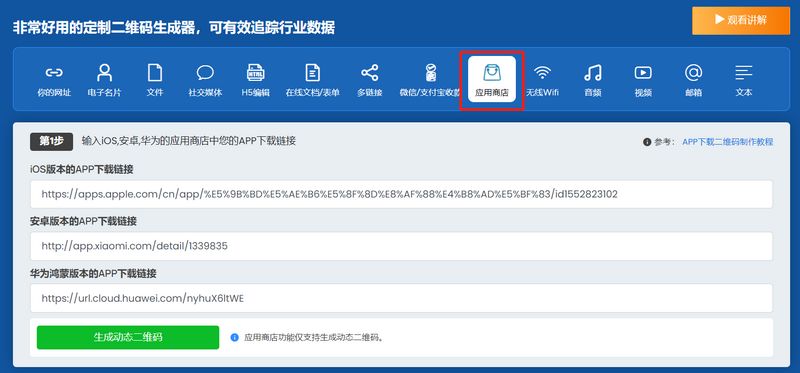Open the APP下载二维码制作教程 link

tap(728, 142)
